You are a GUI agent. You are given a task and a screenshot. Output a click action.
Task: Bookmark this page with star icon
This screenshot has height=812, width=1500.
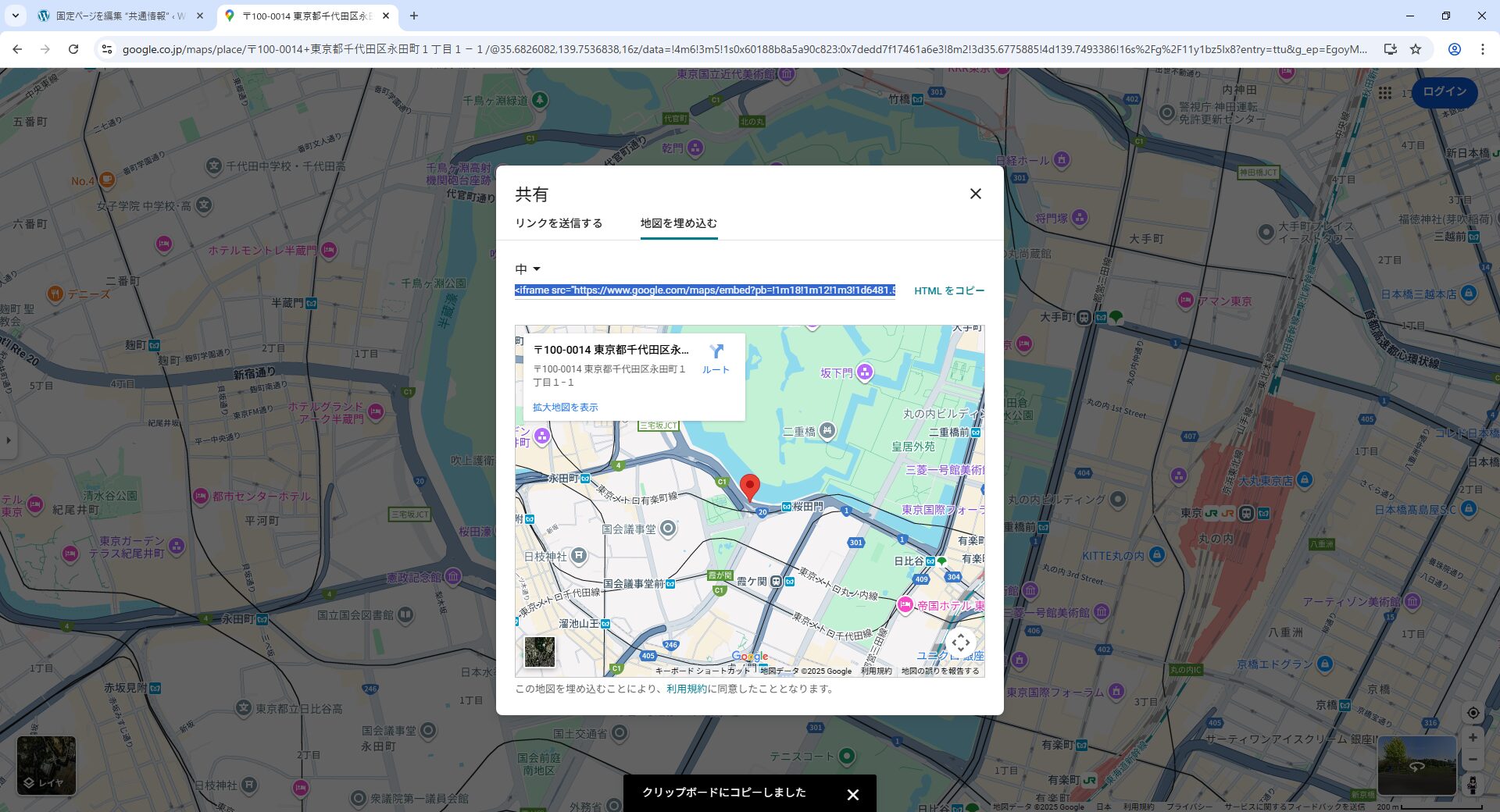[x=1415, y=49]
